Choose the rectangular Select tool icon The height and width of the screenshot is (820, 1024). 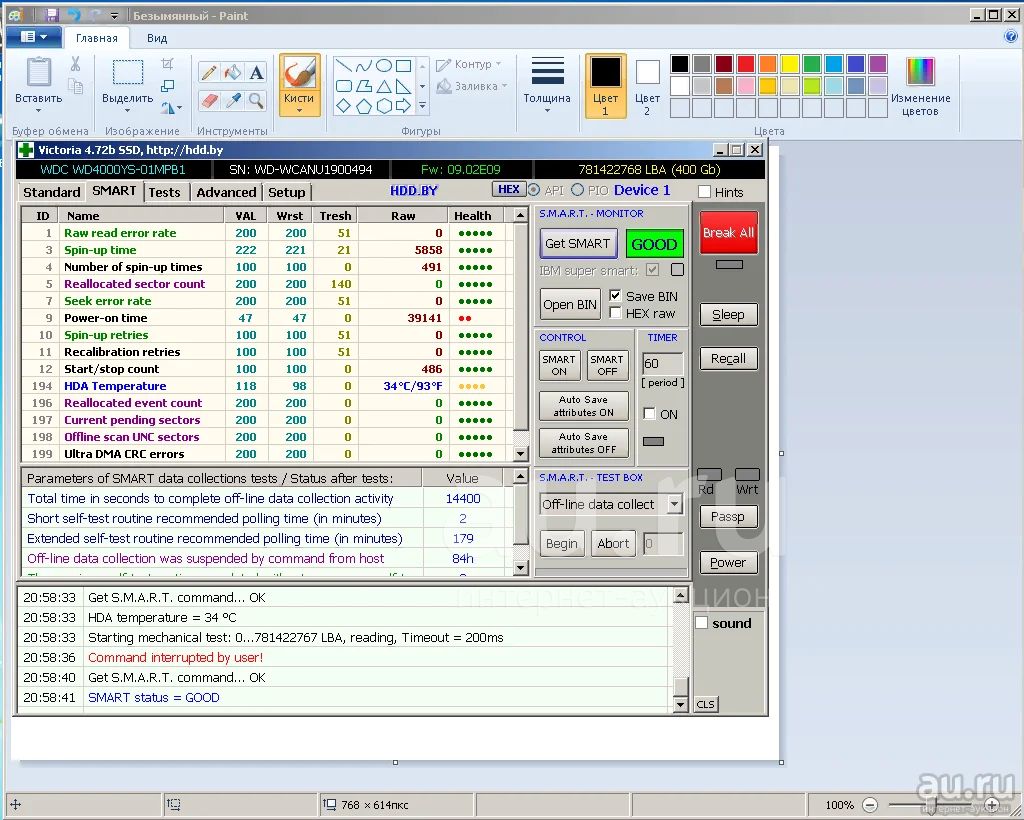(x=128, y=72)
